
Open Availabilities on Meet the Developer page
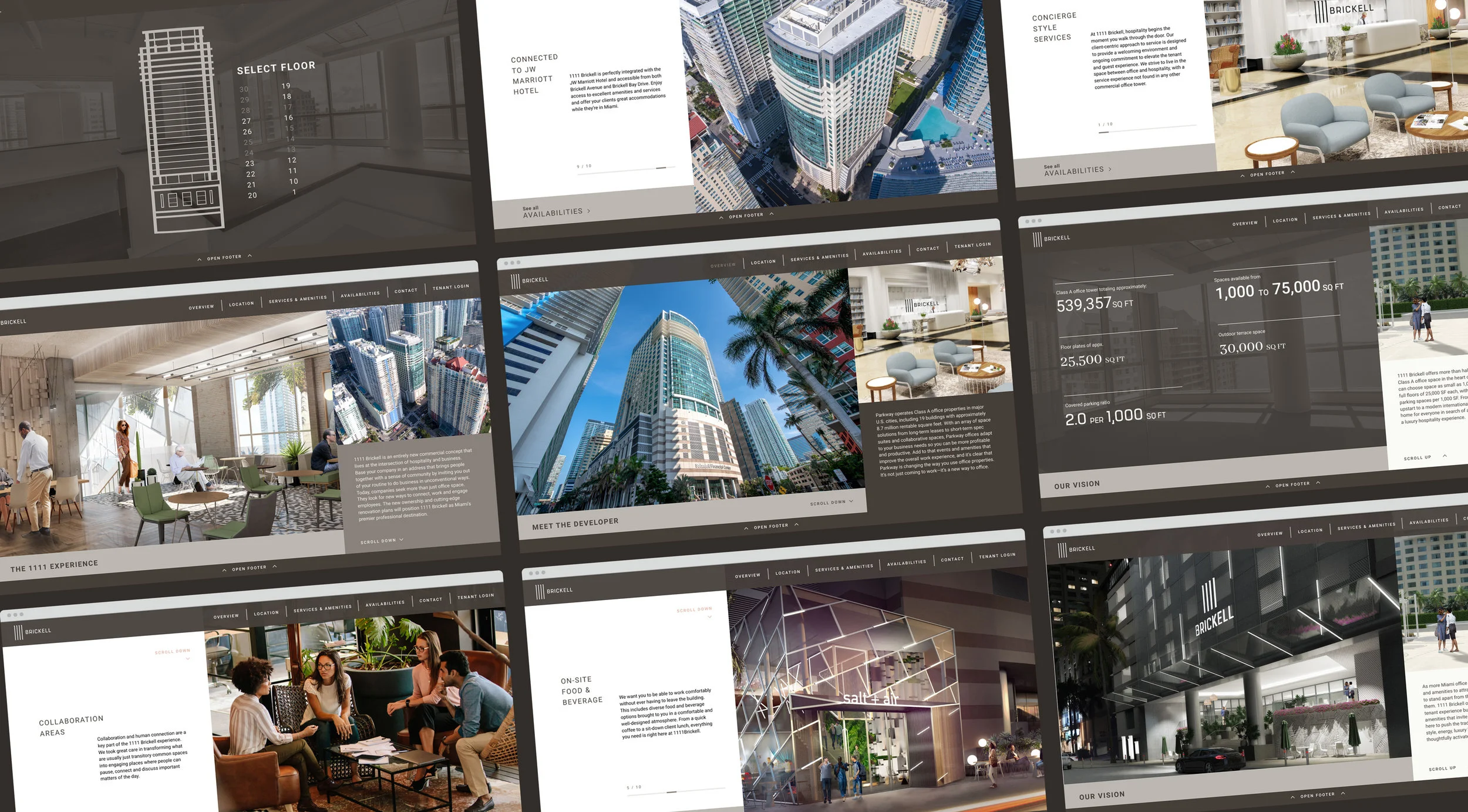[x=881, y=252]
